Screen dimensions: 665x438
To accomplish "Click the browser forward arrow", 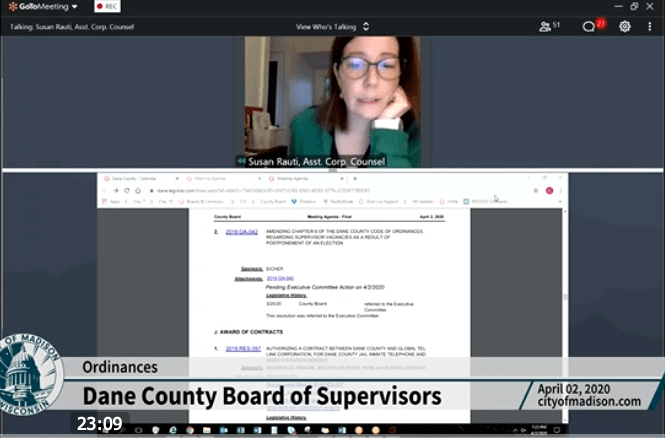I will click(115, 191).
